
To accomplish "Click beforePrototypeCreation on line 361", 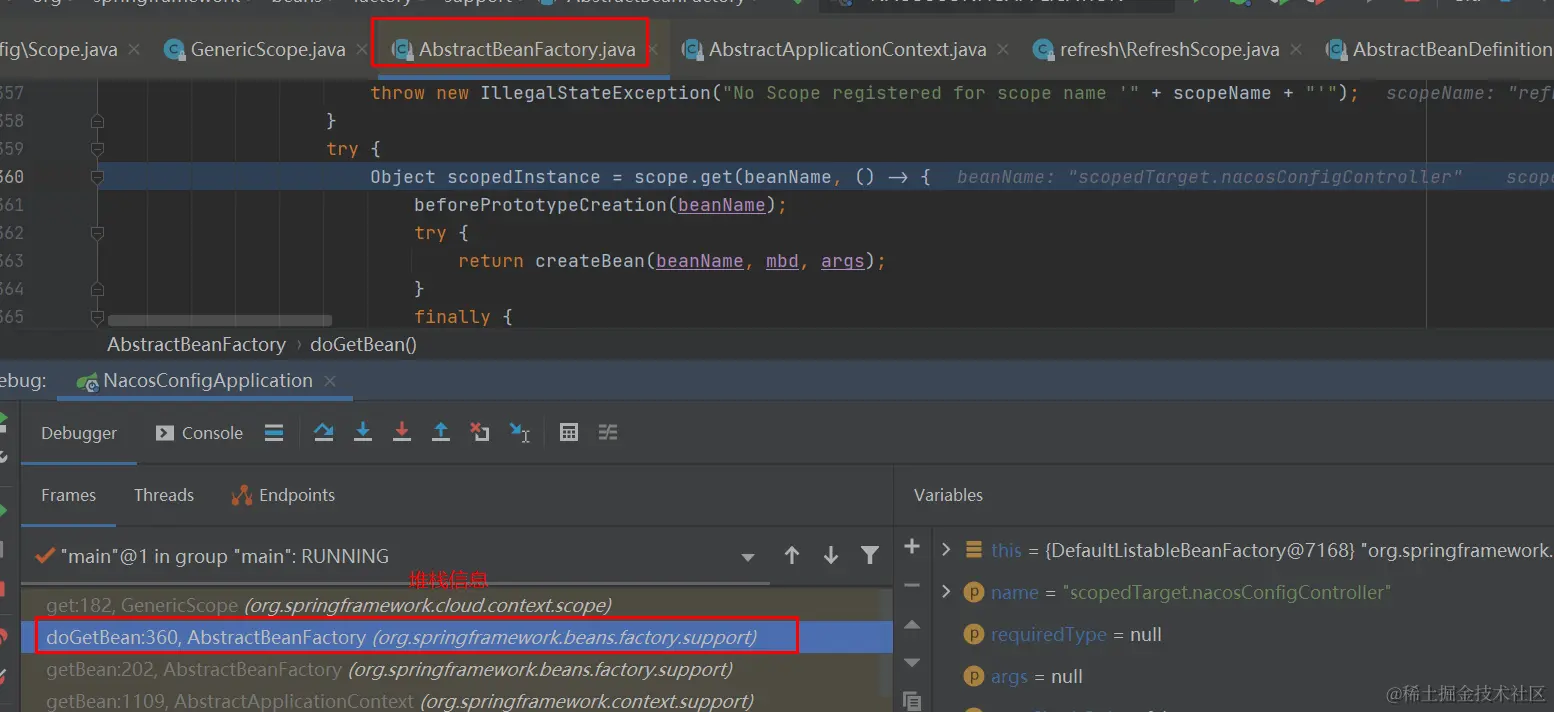I will pyautogui.click(x=540, y=205).
